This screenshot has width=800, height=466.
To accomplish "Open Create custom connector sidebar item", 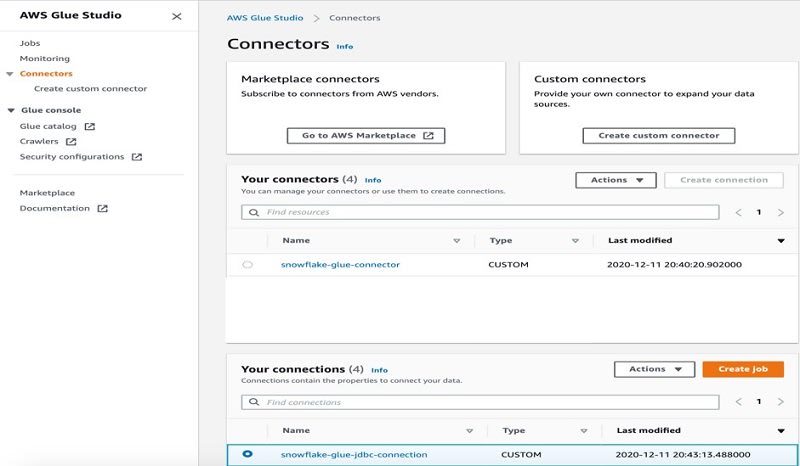I will (90, 89).
